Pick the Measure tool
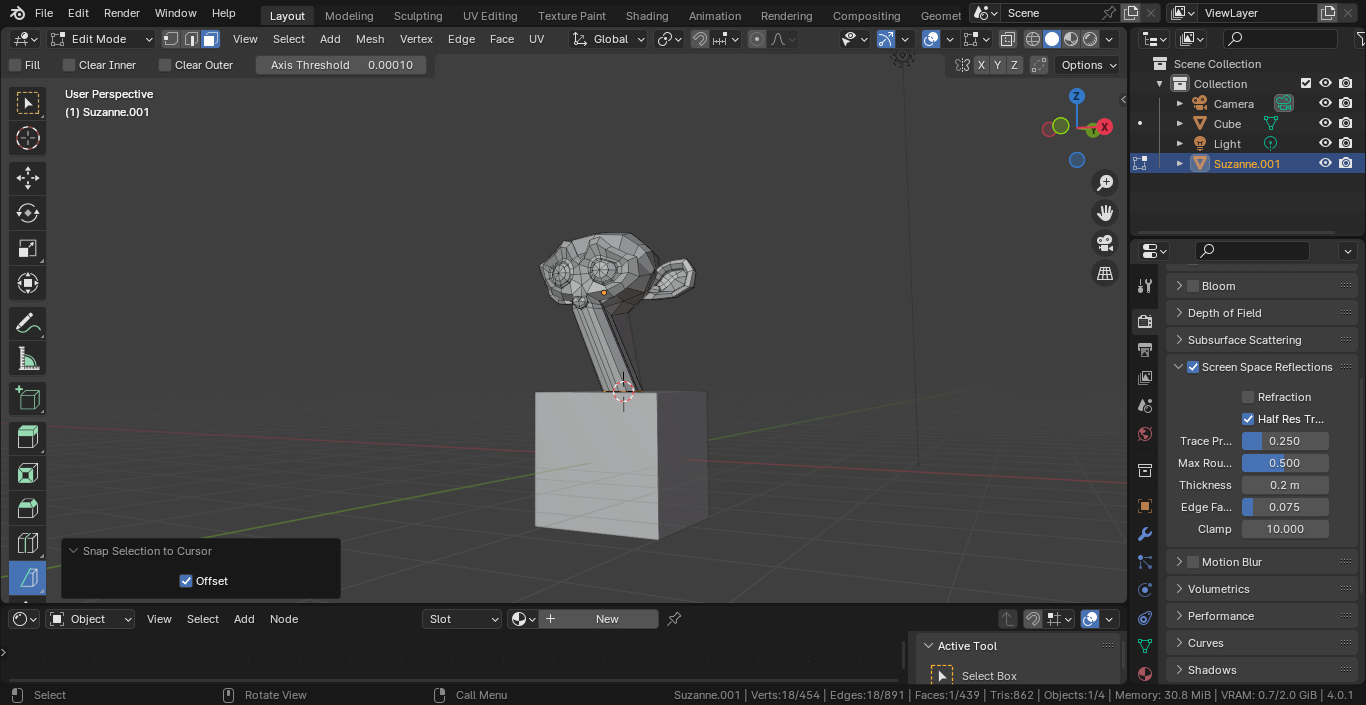Image resolution: width=1366 pixels, height=705 pixels. click(x=28, y=359)
